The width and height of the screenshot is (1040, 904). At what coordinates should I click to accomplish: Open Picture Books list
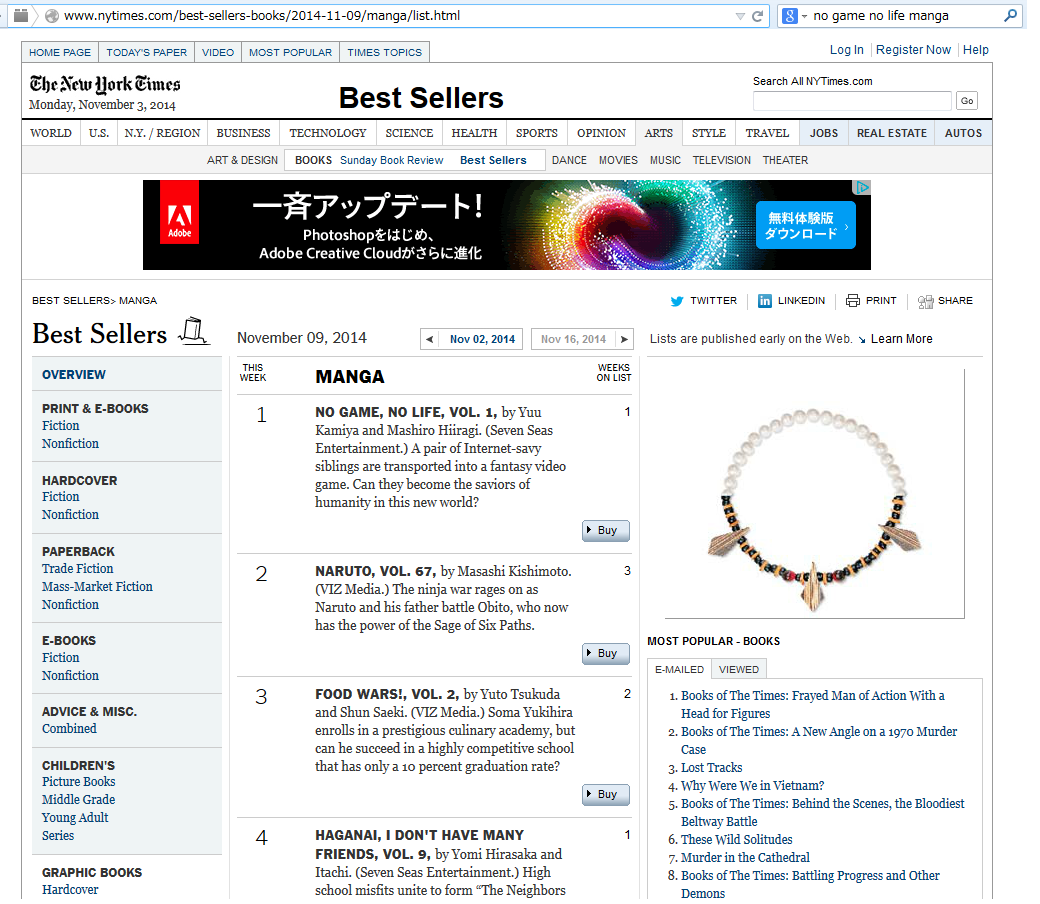tap(78, 781)
